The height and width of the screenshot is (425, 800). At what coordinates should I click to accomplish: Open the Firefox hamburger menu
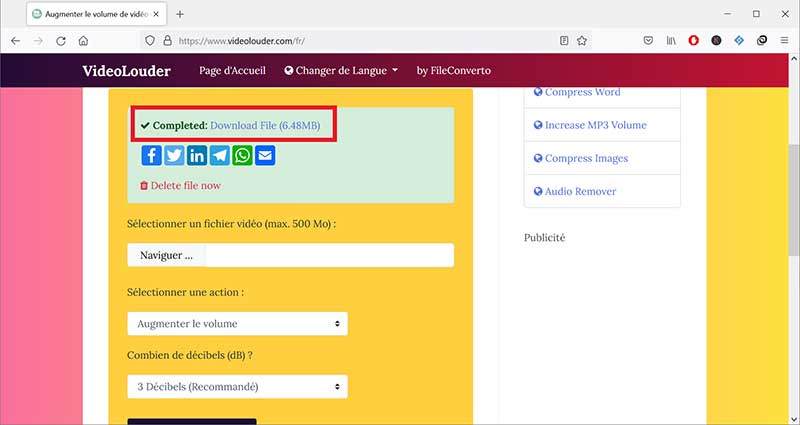point(784,41)
